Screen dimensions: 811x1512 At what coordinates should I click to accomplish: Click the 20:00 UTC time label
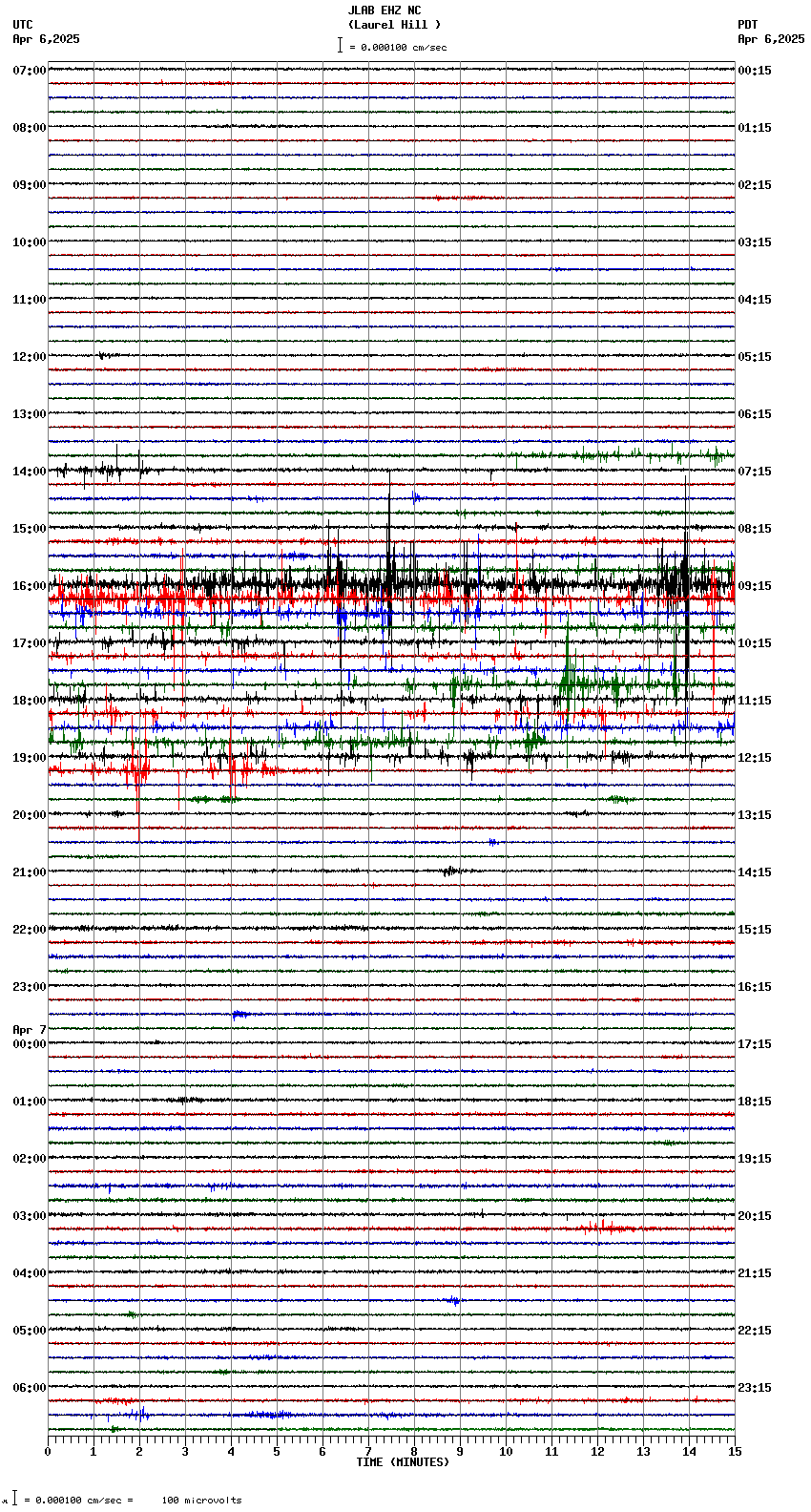click(30, 815)
